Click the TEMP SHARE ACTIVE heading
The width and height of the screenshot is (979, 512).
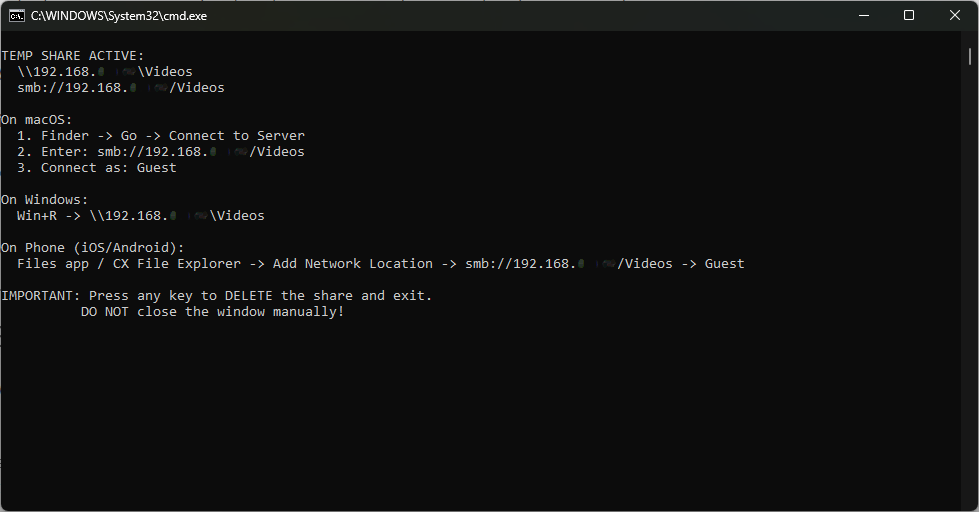point(73,56)
